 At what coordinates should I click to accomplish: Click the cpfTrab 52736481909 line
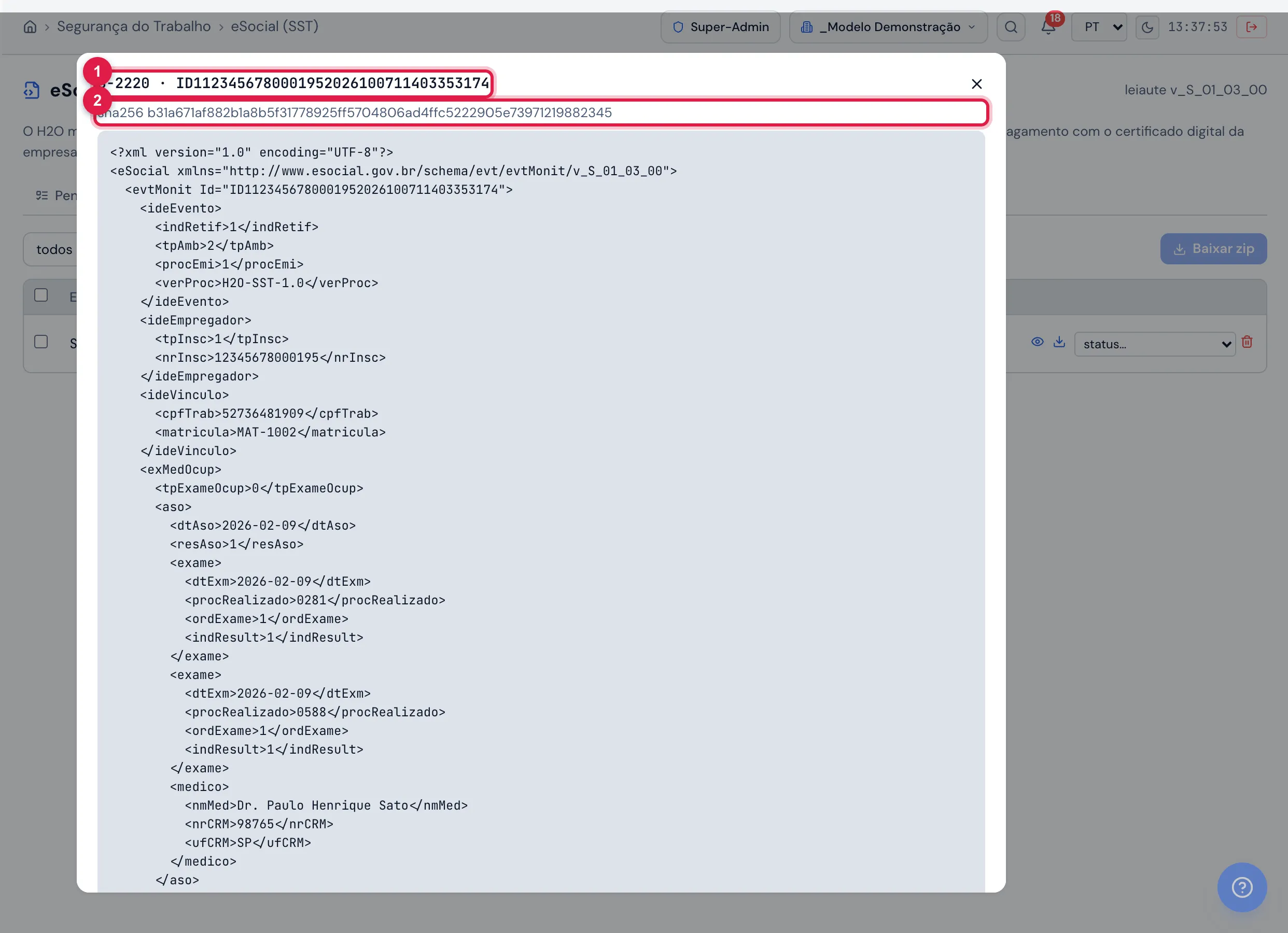pos(267,414)
